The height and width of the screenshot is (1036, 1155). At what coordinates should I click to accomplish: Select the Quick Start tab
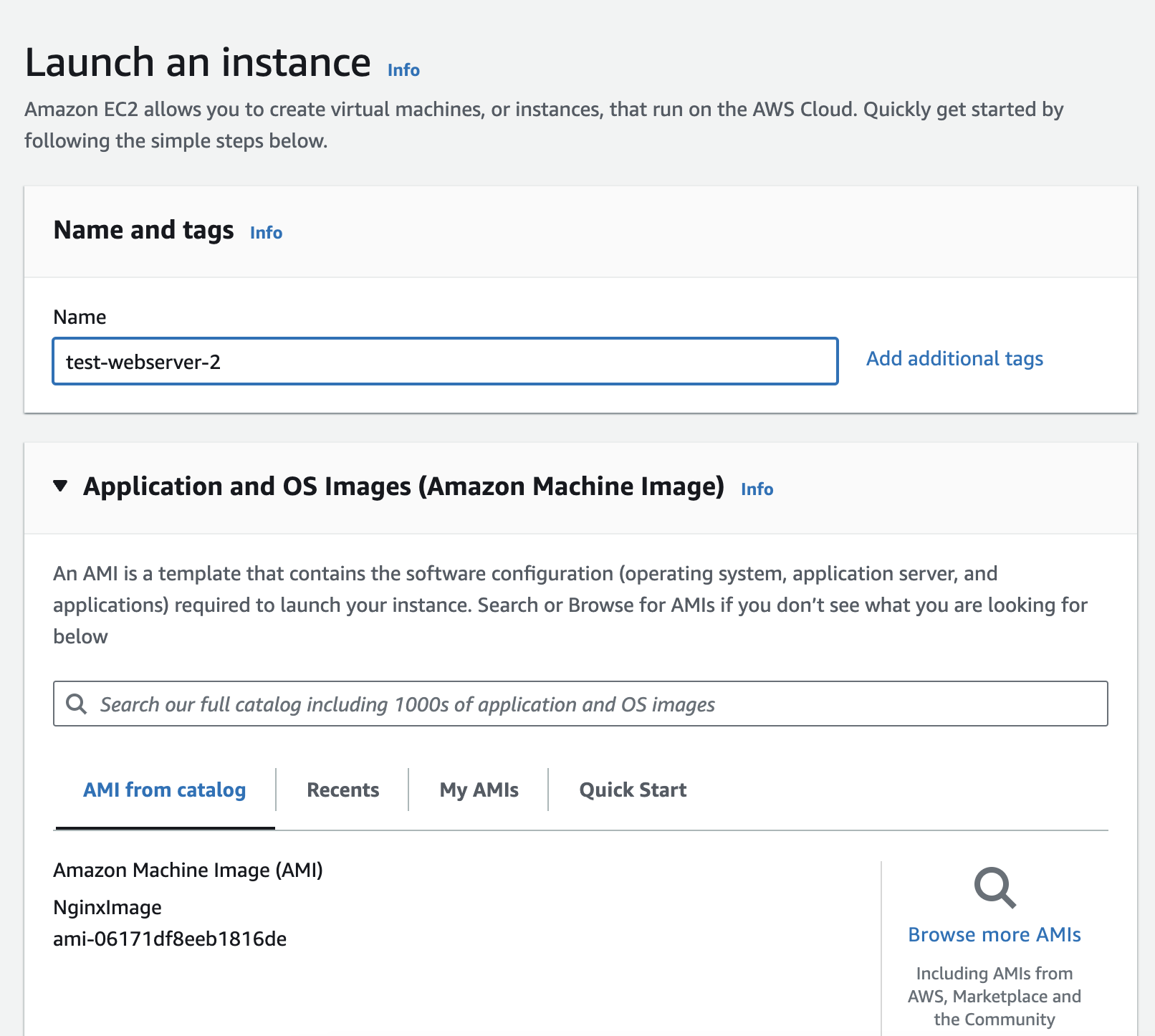pos(633,790)
